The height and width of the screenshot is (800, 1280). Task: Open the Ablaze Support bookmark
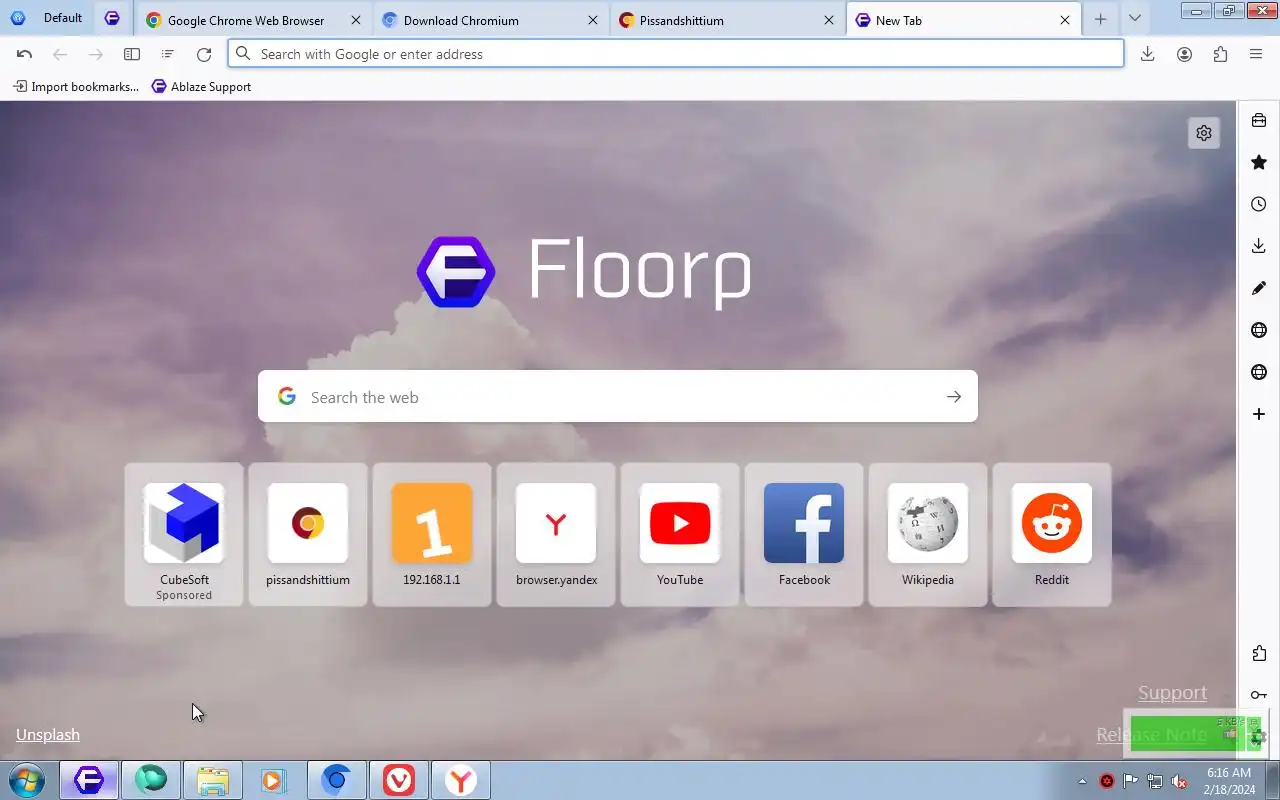[201, 87]
